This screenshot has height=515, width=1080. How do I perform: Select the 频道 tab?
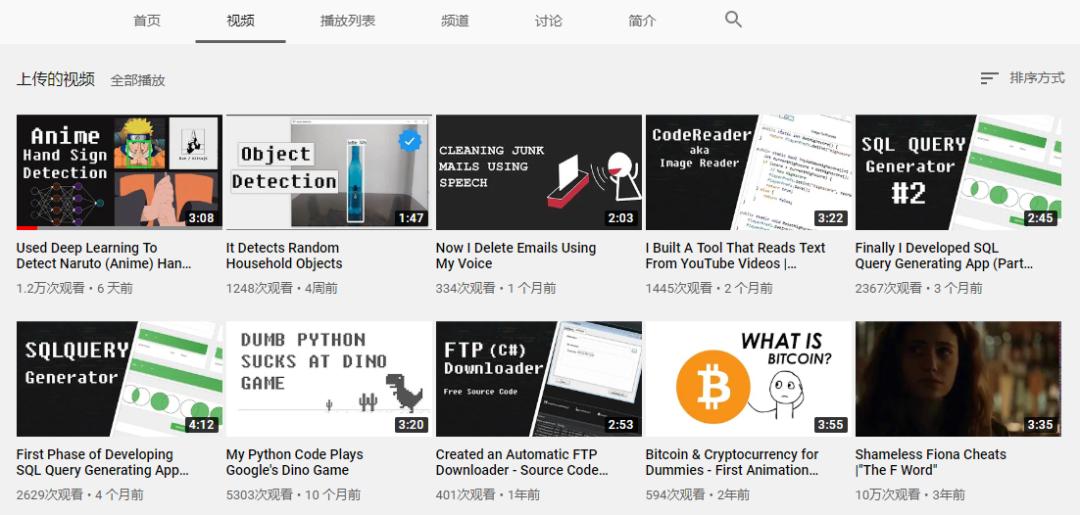[455, 21]
